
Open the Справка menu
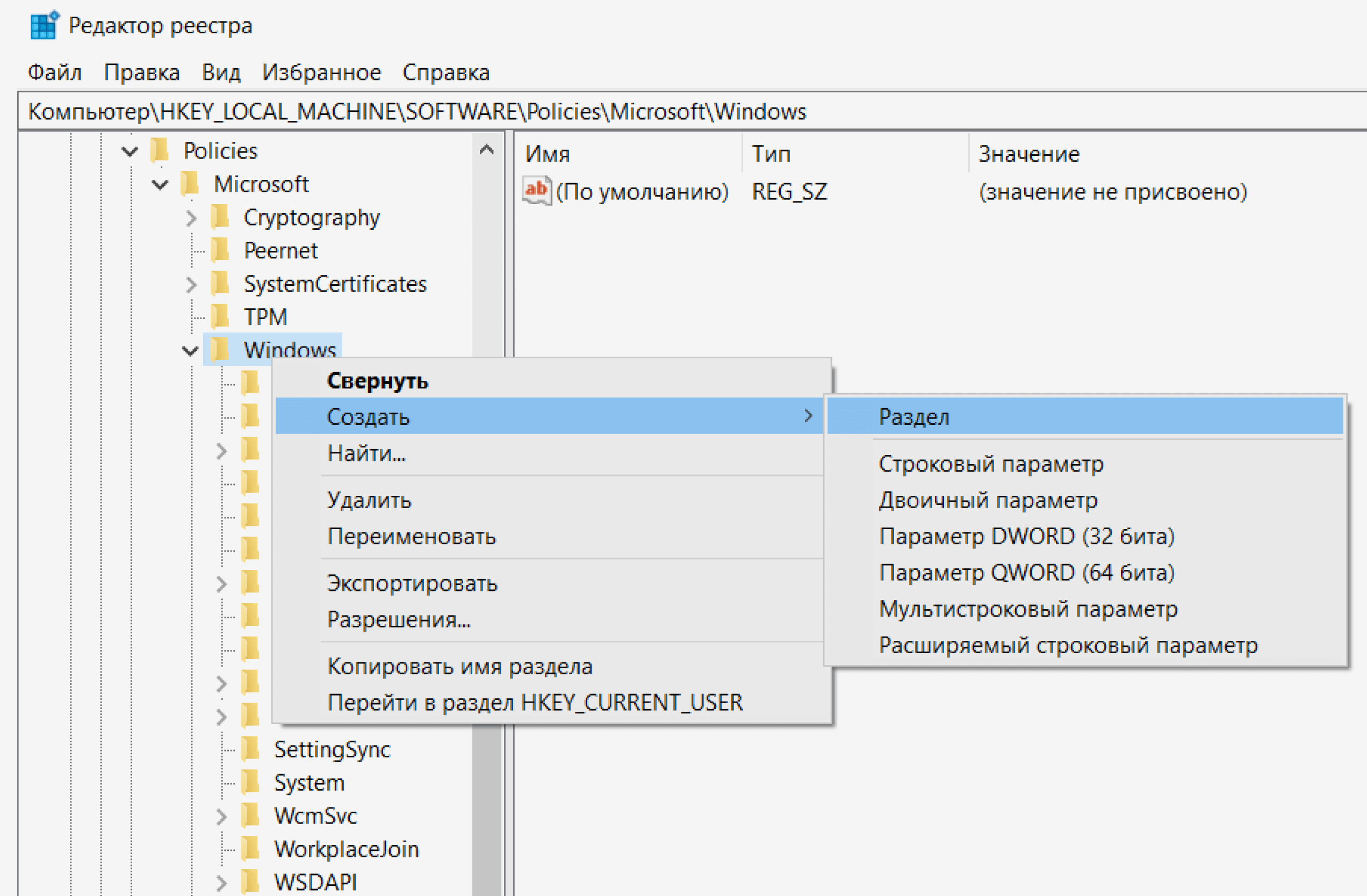[447, 73]
